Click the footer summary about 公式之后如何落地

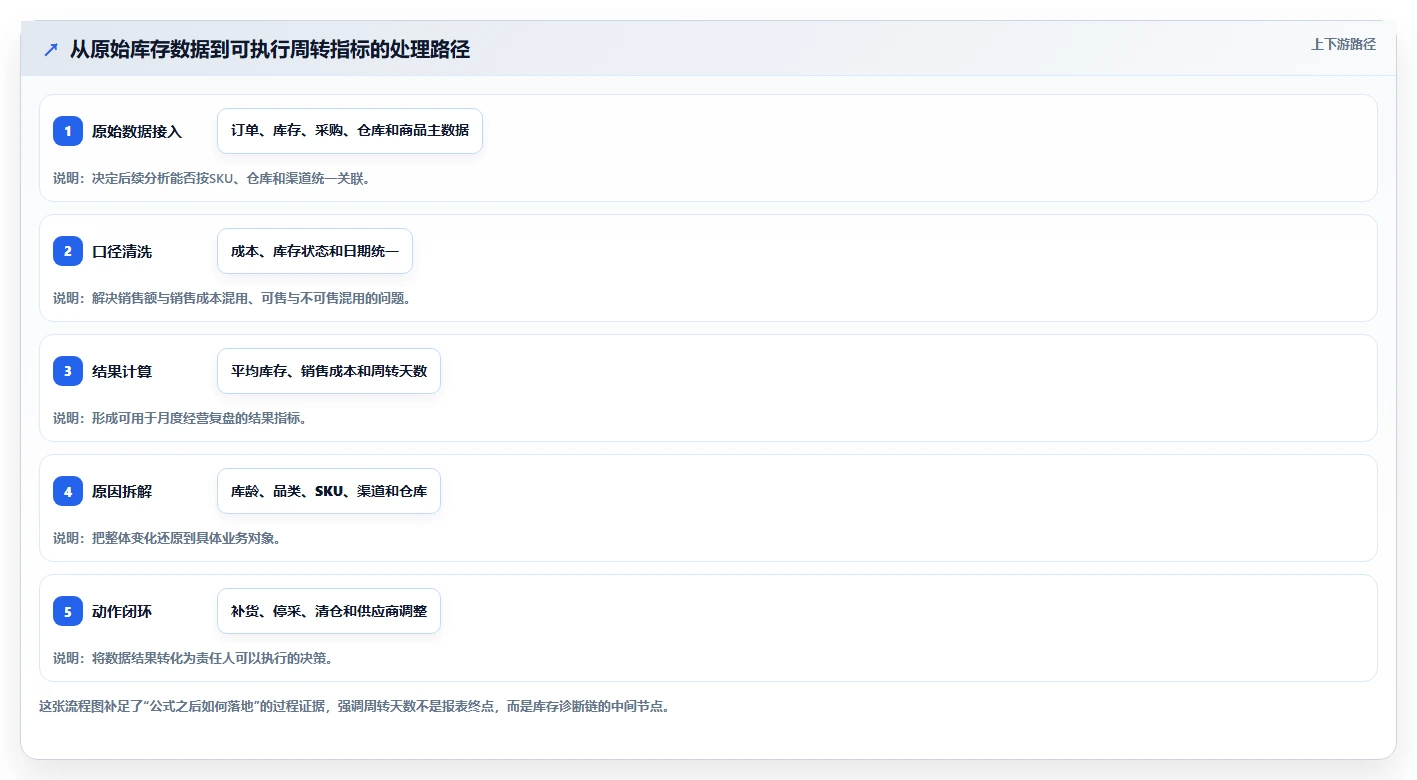(x=354, y=706)
